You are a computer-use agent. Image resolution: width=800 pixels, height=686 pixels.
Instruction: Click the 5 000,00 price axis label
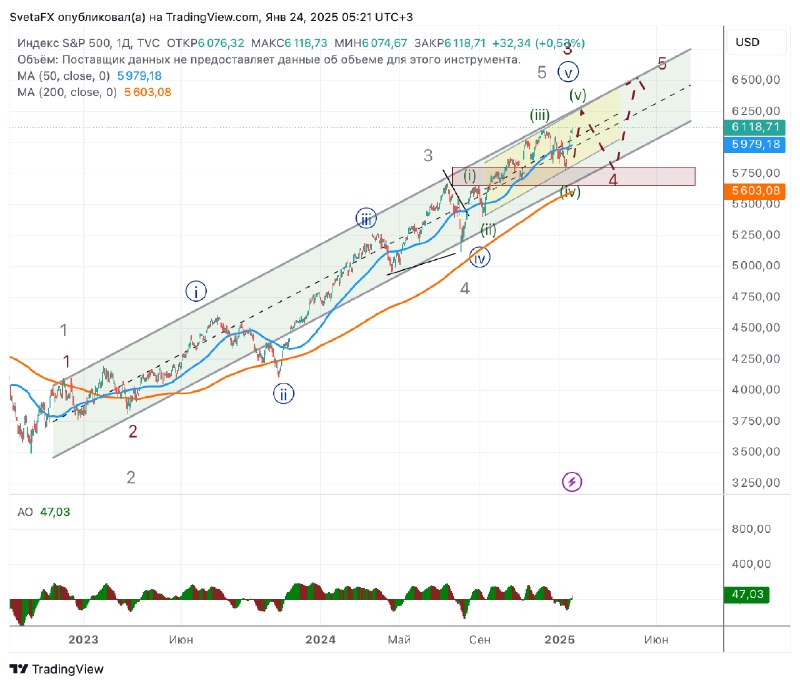[756, 265]
